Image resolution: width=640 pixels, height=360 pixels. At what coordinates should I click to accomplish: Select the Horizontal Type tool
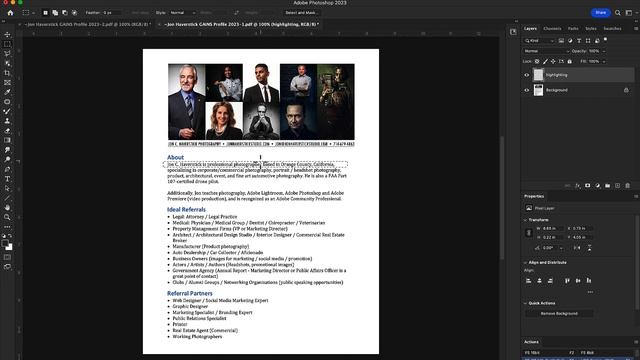[x=7, y=179]
